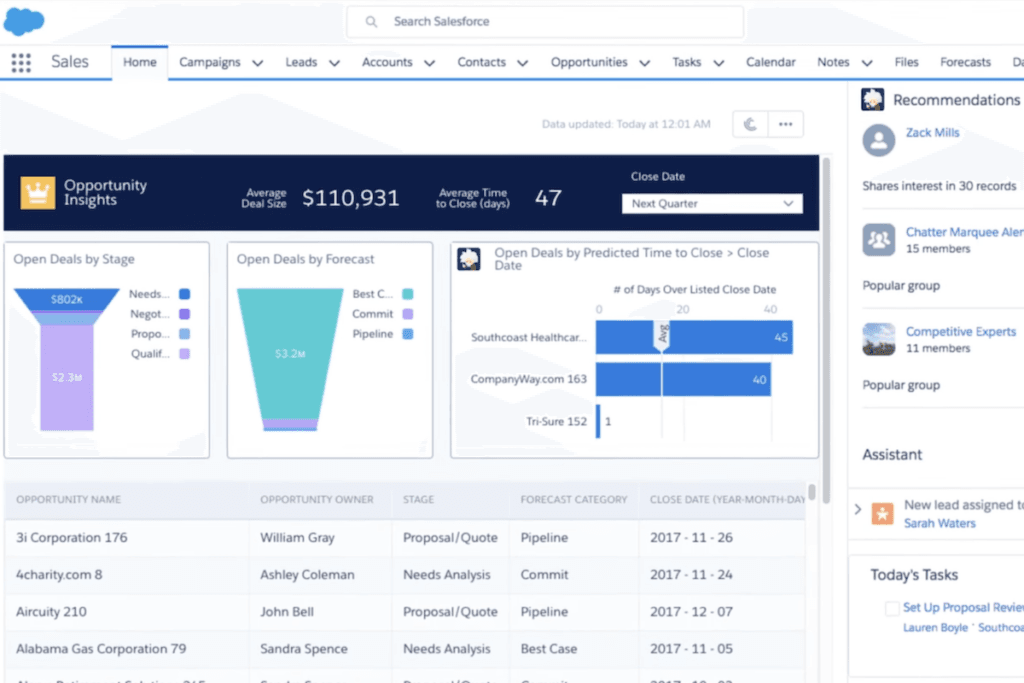Image resolution: width=1024 pixels, height=683 pixels.
Task: Select the Aircuity 210 opportunity name
Action: [51, 612]
